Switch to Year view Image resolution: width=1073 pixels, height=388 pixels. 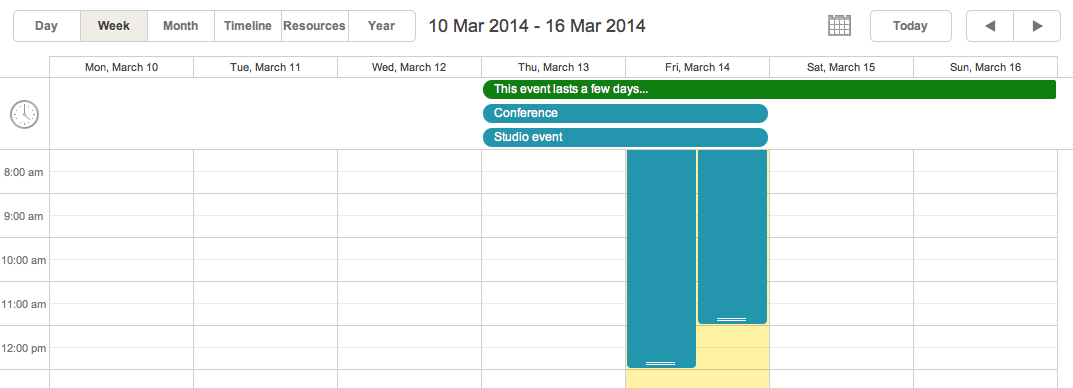[x=381, y=26]
